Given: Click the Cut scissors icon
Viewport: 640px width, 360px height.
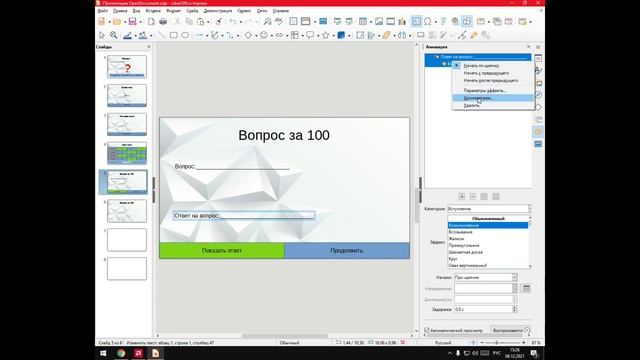Looking at the screenshot, I should (x=178, y=22).
